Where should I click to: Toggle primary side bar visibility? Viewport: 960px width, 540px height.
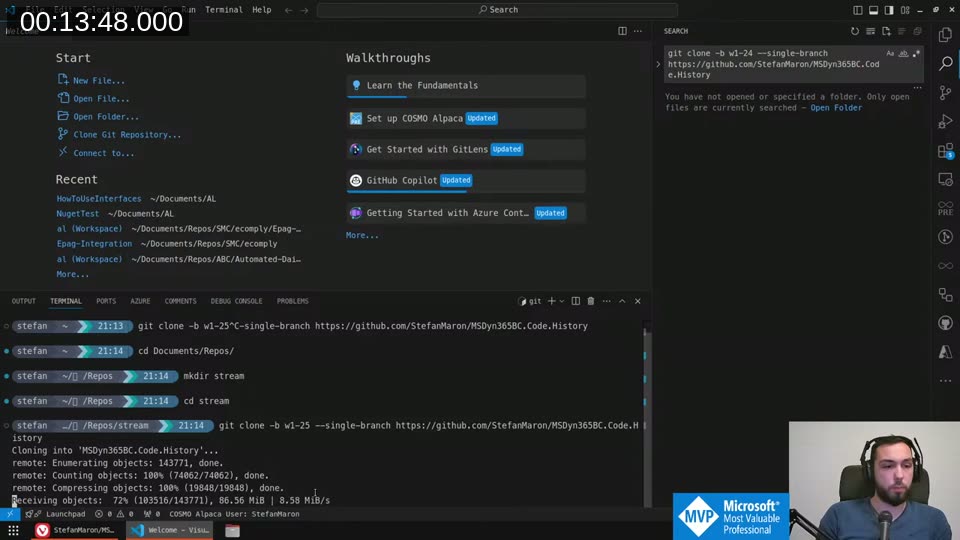858,10
